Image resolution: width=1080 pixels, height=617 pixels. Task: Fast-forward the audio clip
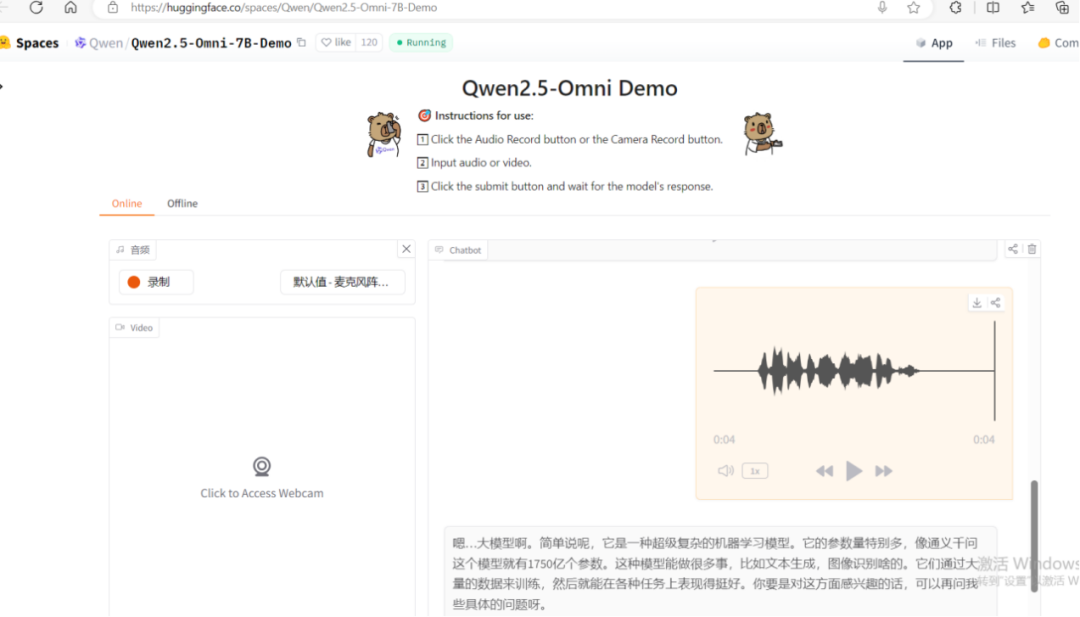tap(884, 471)
